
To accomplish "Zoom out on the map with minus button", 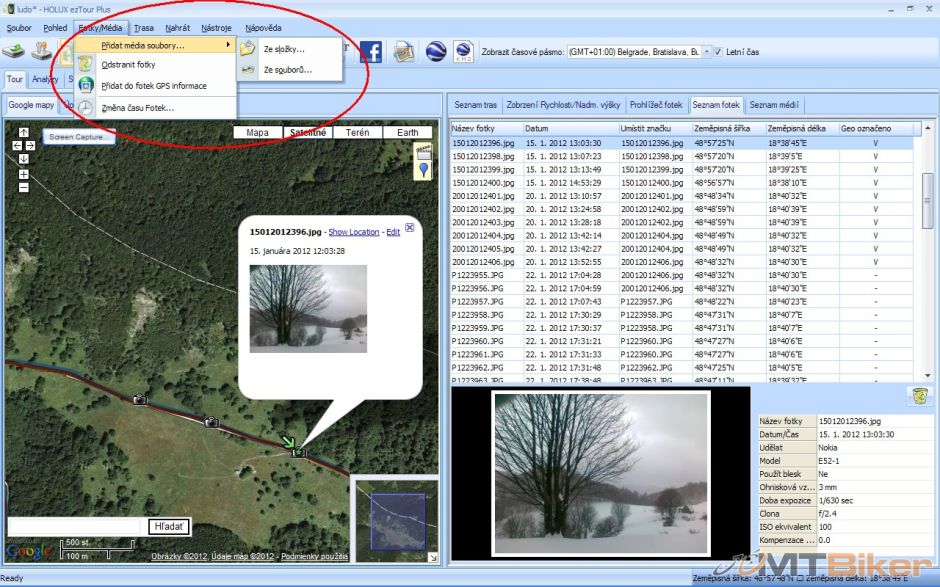I will coord(24,187).
